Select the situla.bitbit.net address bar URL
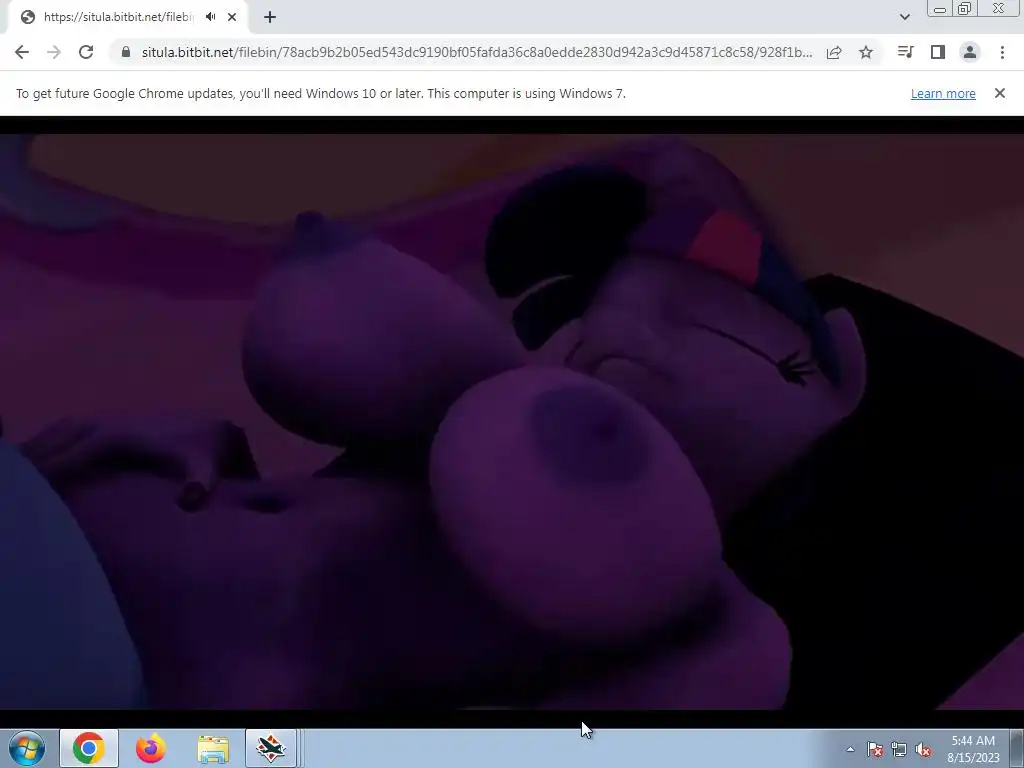1024x768 pixels. click(x=477, y=52)
